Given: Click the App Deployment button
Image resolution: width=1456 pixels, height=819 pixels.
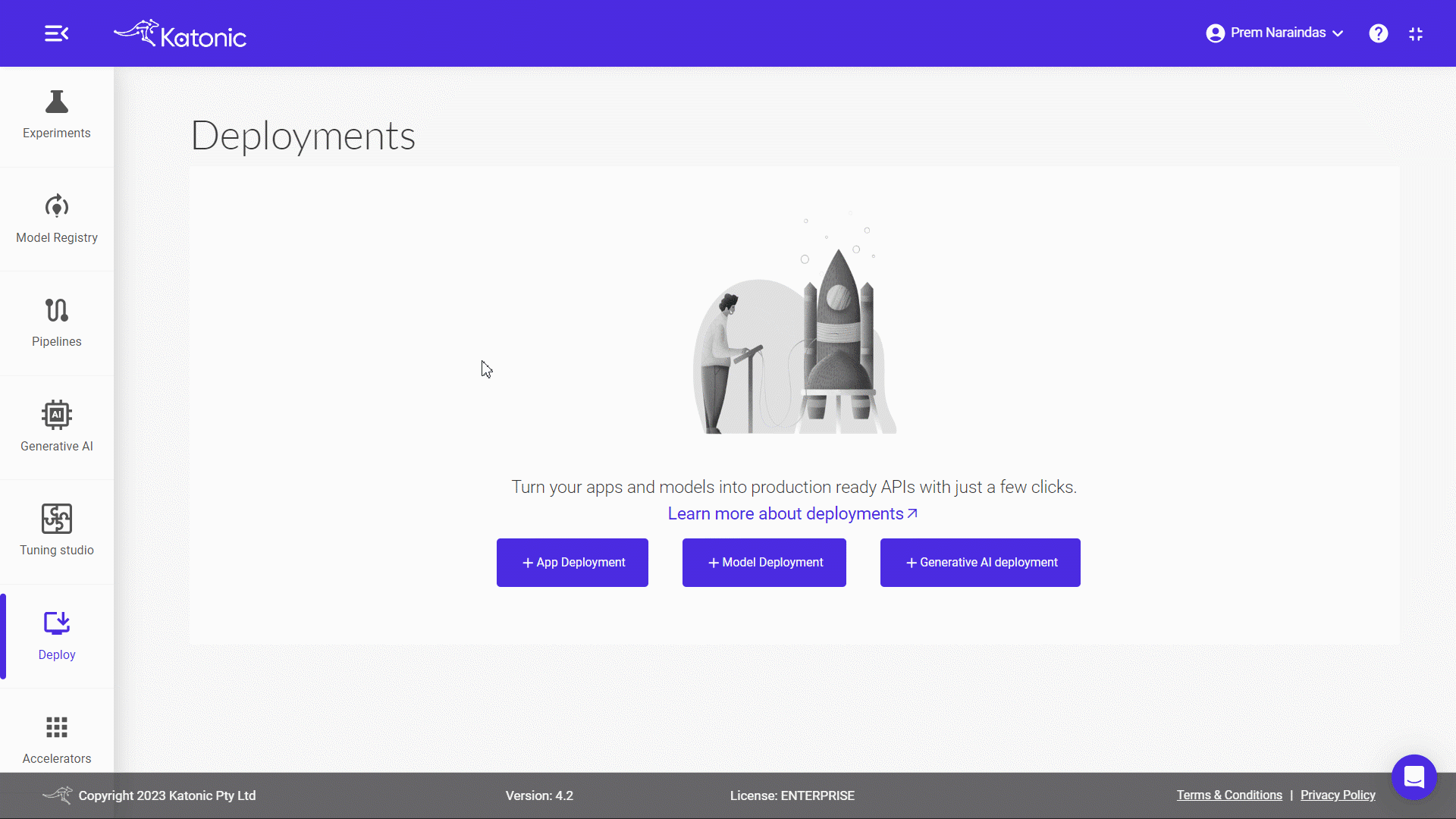Looking at the screenshot, I should point(572,563).
